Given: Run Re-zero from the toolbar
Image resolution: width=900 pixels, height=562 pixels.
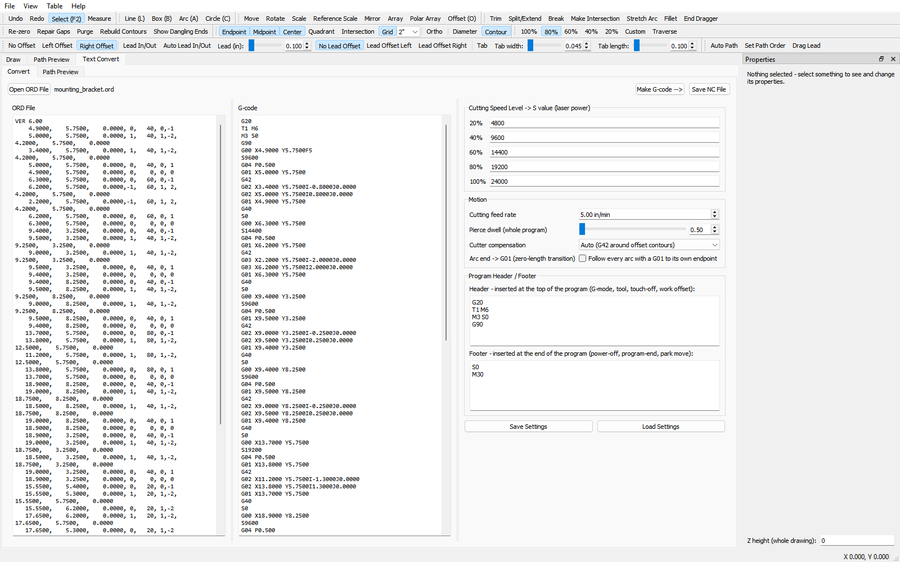Looking at the screenshot, I should click(19, 32).
